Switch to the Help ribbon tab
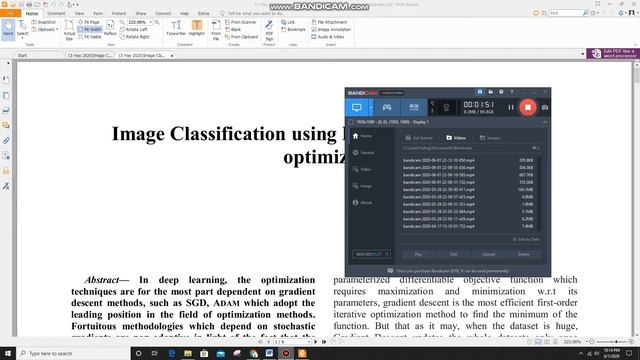The image size is (640, 360). (x=184, y=13)
